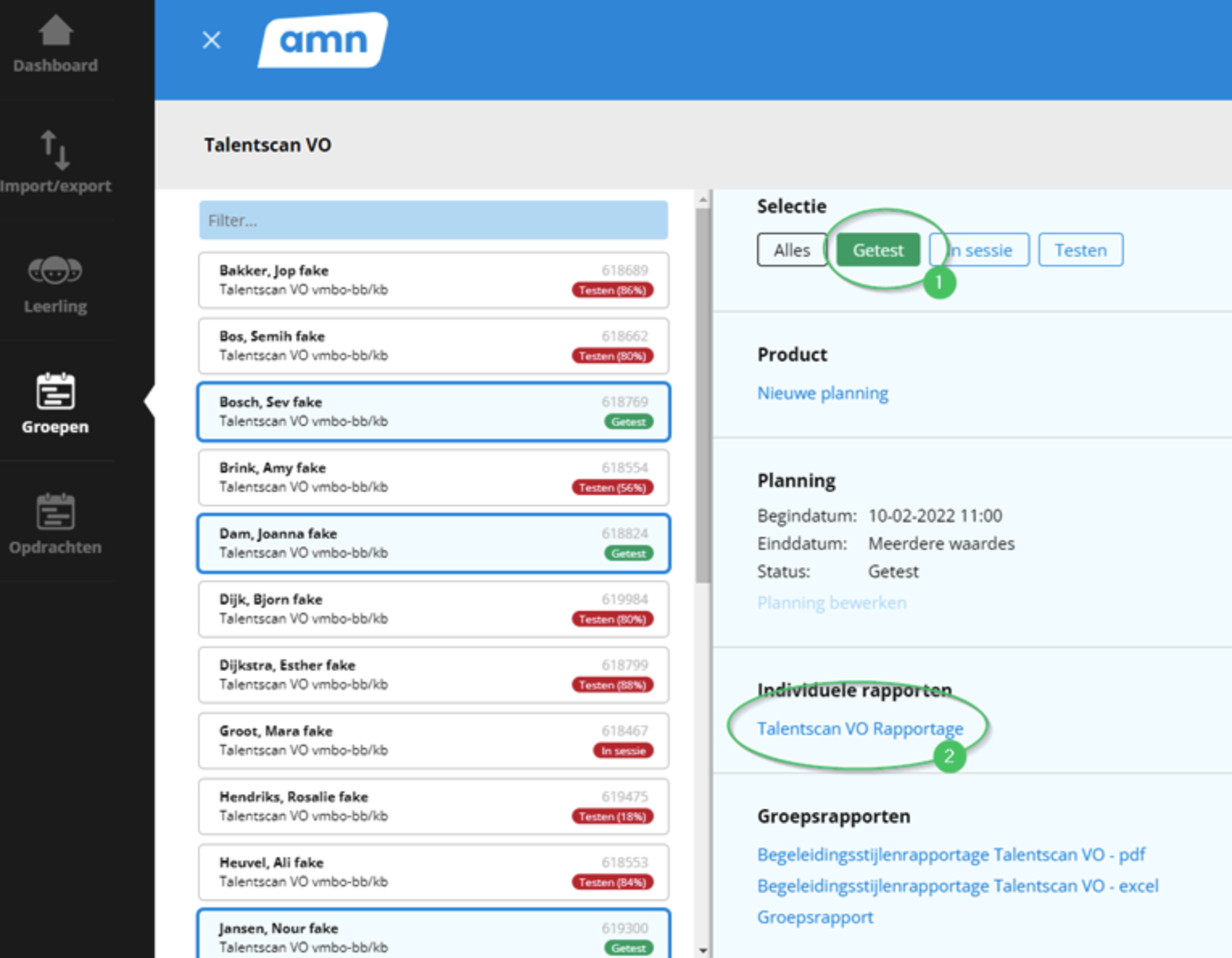This screenshot has width=1232, height=958.
Task: Switch selection to Testen filter
Action: pos(1080,250)
